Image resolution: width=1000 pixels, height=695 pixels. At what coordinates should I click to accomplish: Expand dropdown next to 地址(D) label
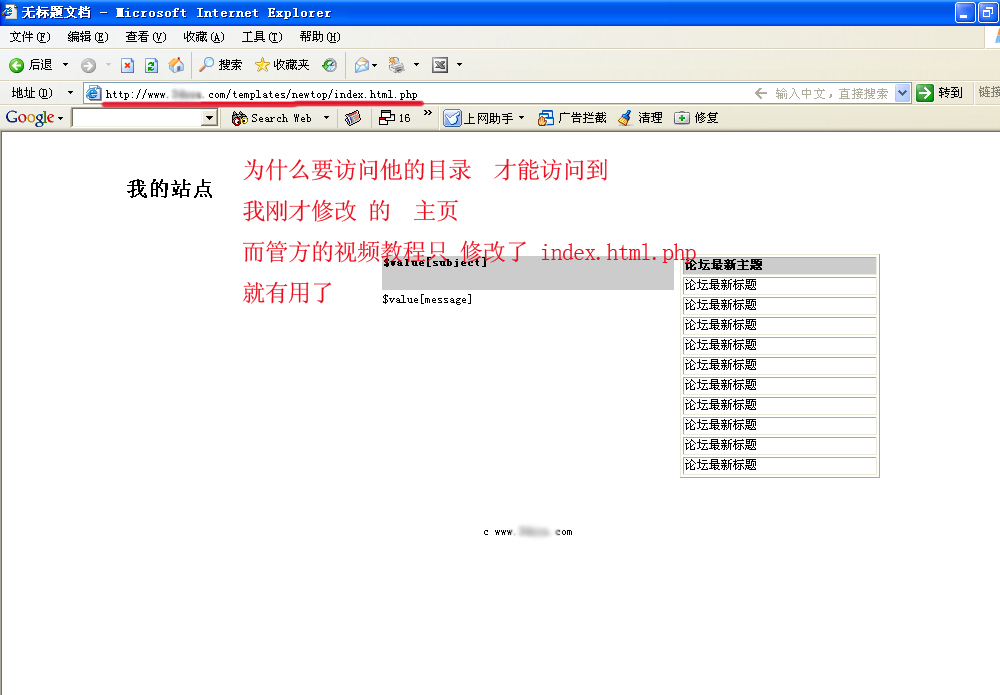(x=70, y=93)
